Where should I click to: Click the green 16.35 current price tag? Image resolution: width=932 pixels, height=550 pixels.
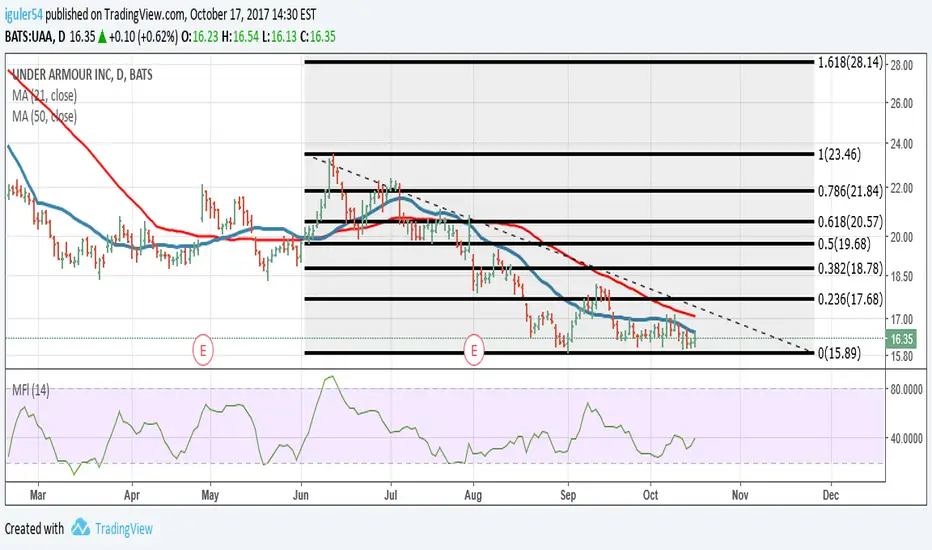click(901, 339)
